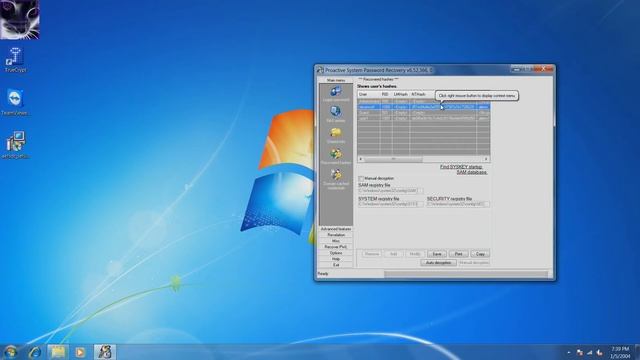
Task: Click the Ready status bar text
Action: tap(323, 274)
